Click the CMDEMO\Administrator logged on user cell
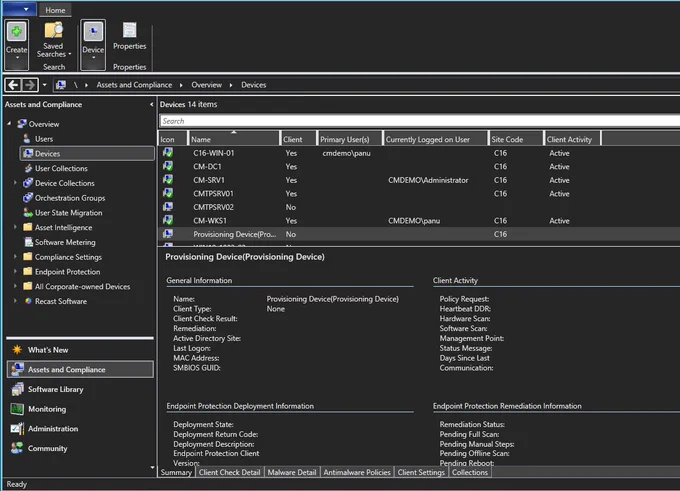The image size is (680, 491). (x=428, y=180)
